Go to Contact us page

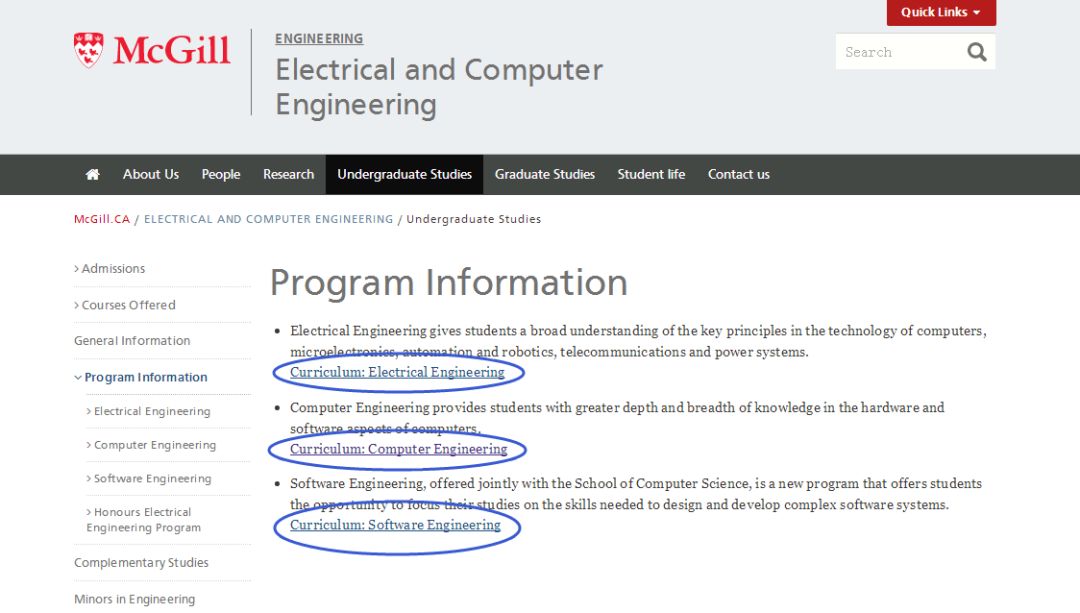coord(738,174)
